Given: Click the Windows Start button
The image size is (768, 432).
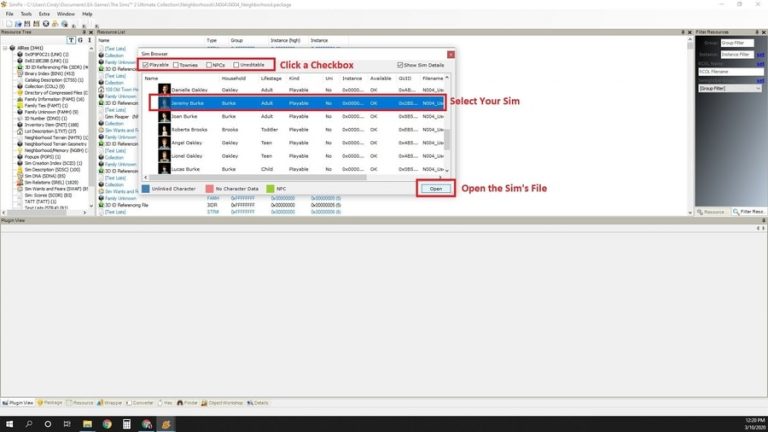Looking at the screenshot, I should (x=9, y=423).
